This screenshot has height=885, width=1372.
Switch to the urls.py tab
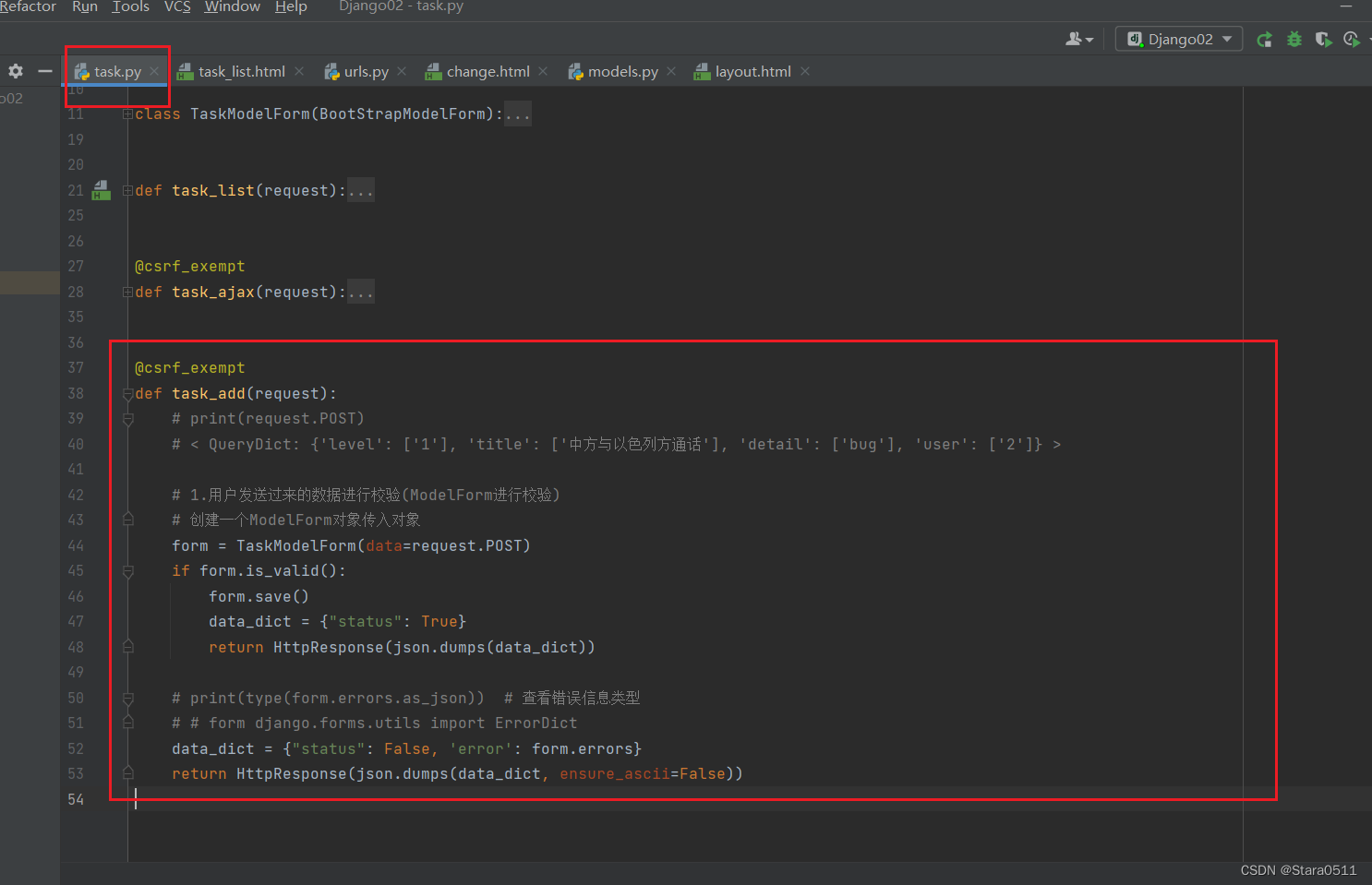(366, 71)
